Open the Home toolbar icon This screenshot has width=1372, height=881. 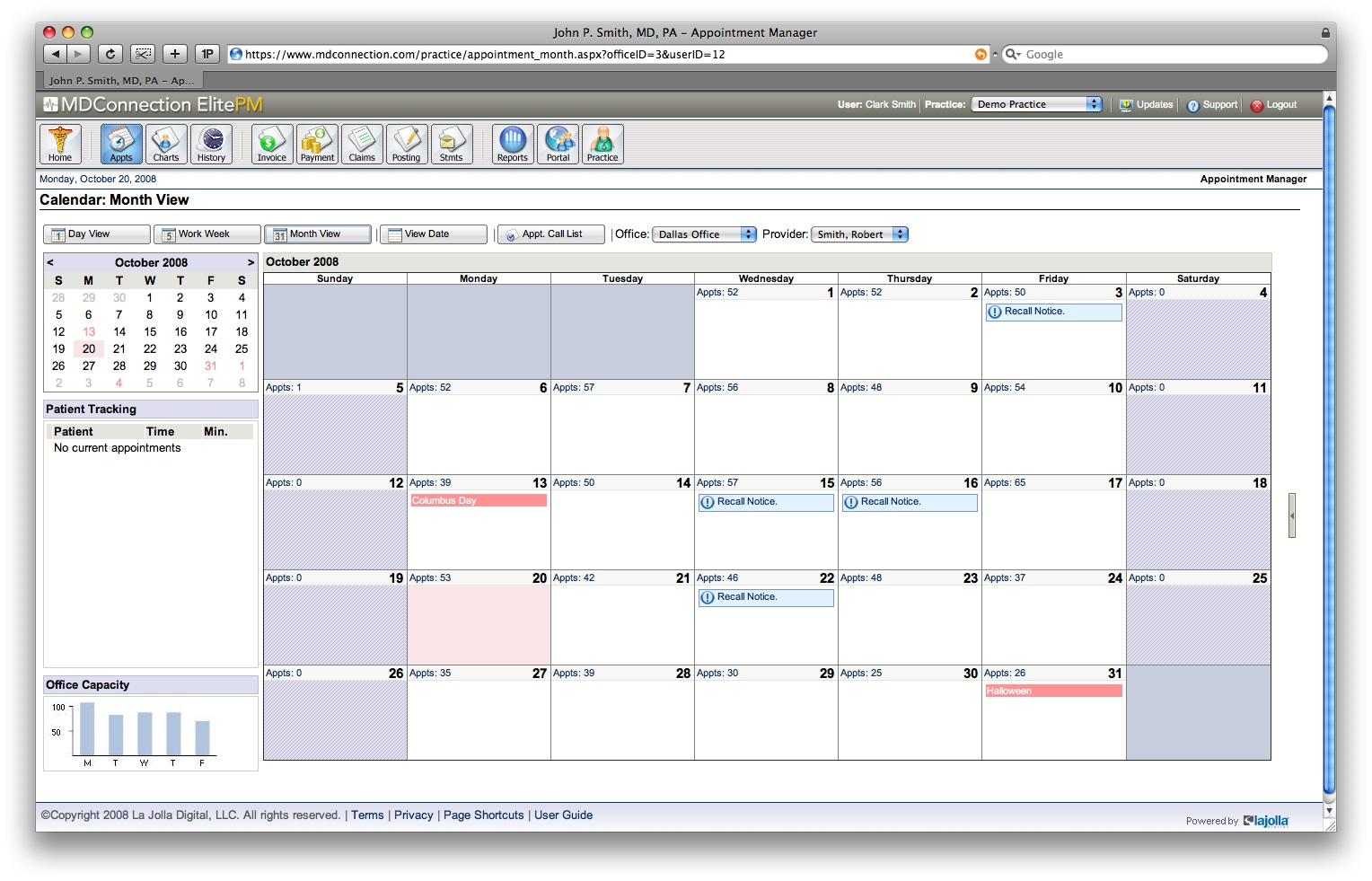pyautogui.click(x=60, y=144)
